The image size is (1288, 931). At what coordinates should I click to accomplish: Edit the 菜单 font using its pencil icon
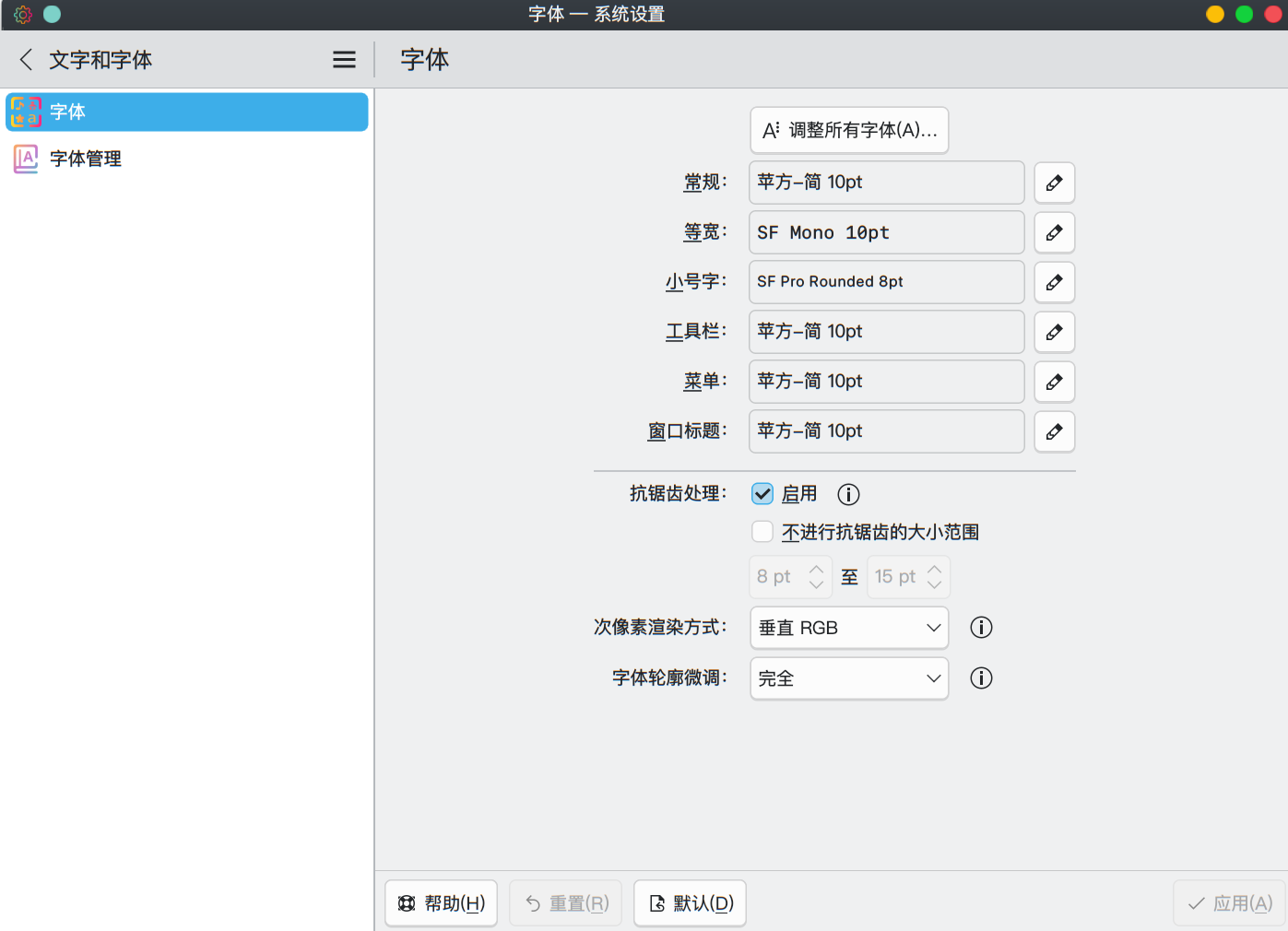1054,382
